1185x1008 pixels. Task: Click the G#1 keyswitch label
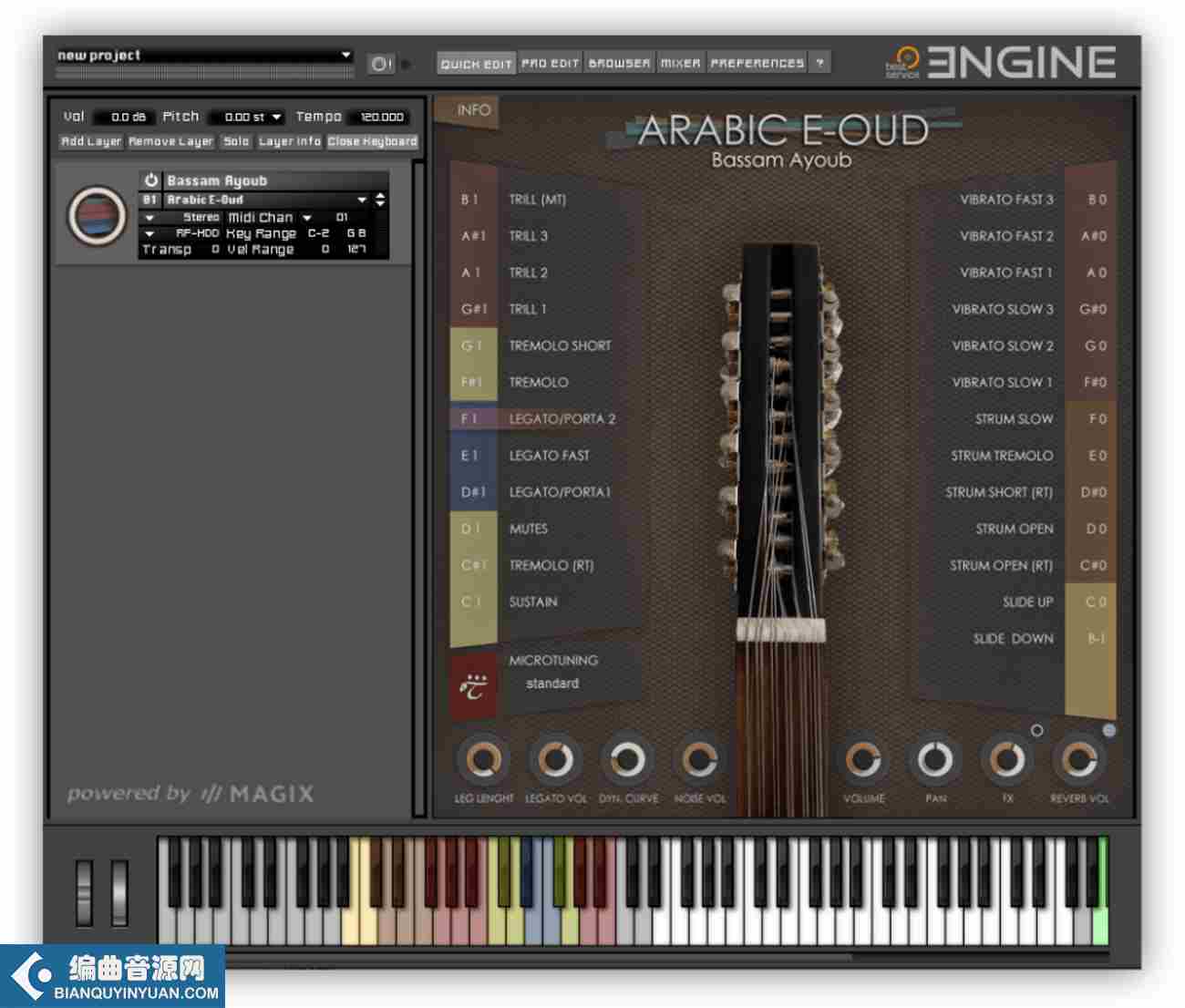473,309
